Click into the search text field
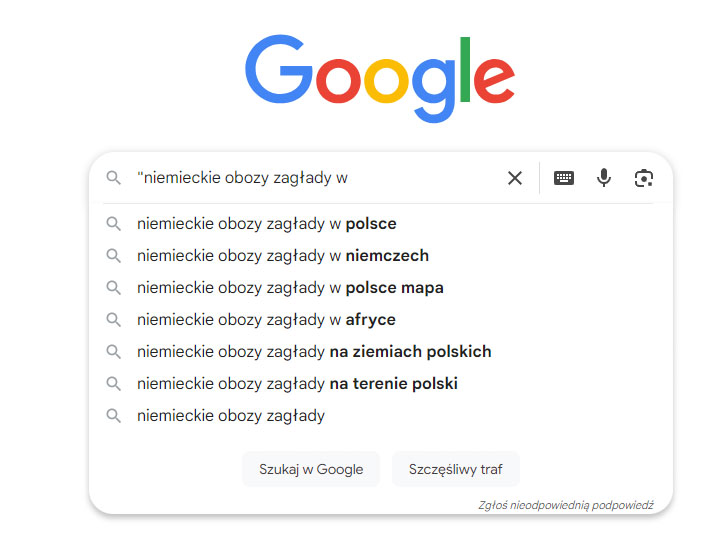This screenshot has height=535, width=725. click(x=320, y=178)
